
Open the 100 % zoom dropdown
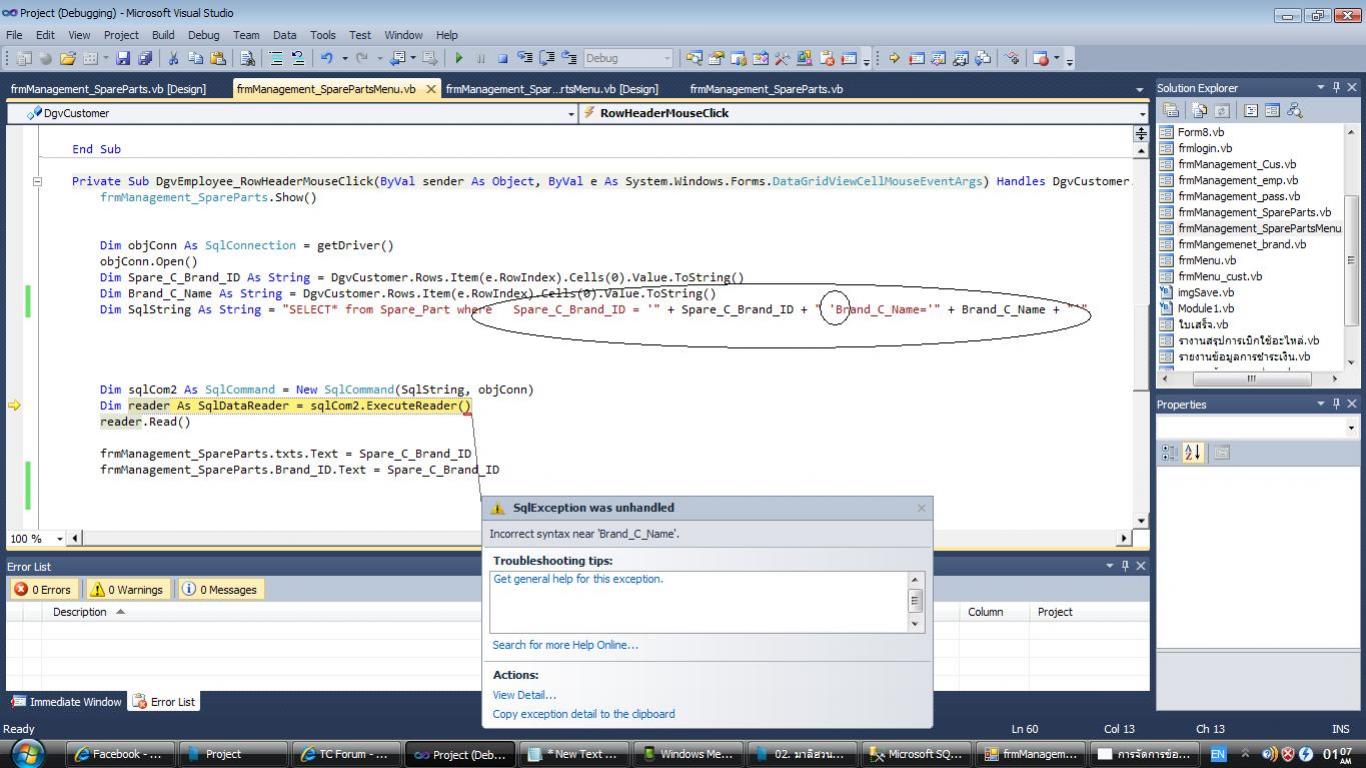[60, 539]
